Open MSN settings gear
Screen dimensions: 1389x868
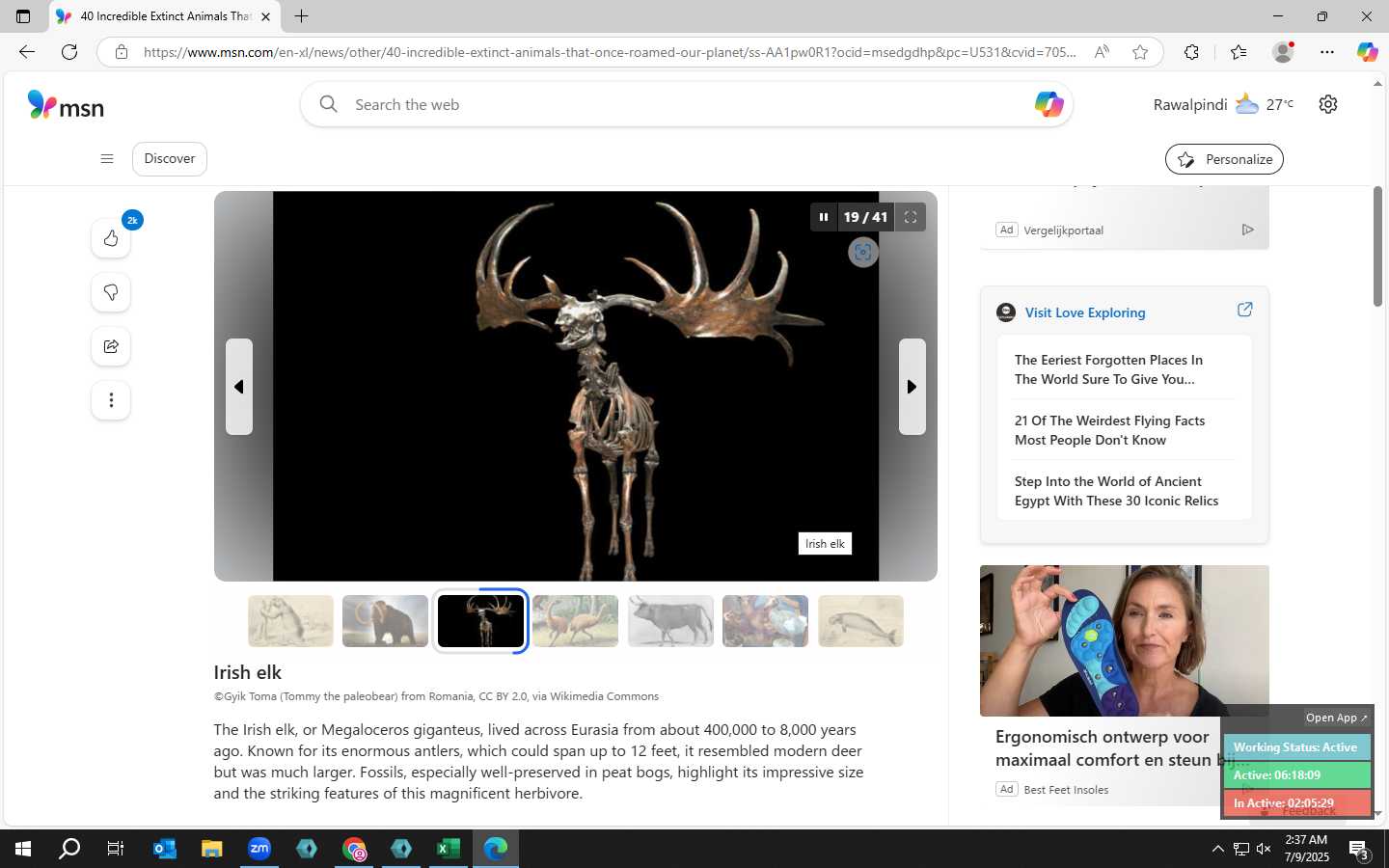[x=1328, y=104]
